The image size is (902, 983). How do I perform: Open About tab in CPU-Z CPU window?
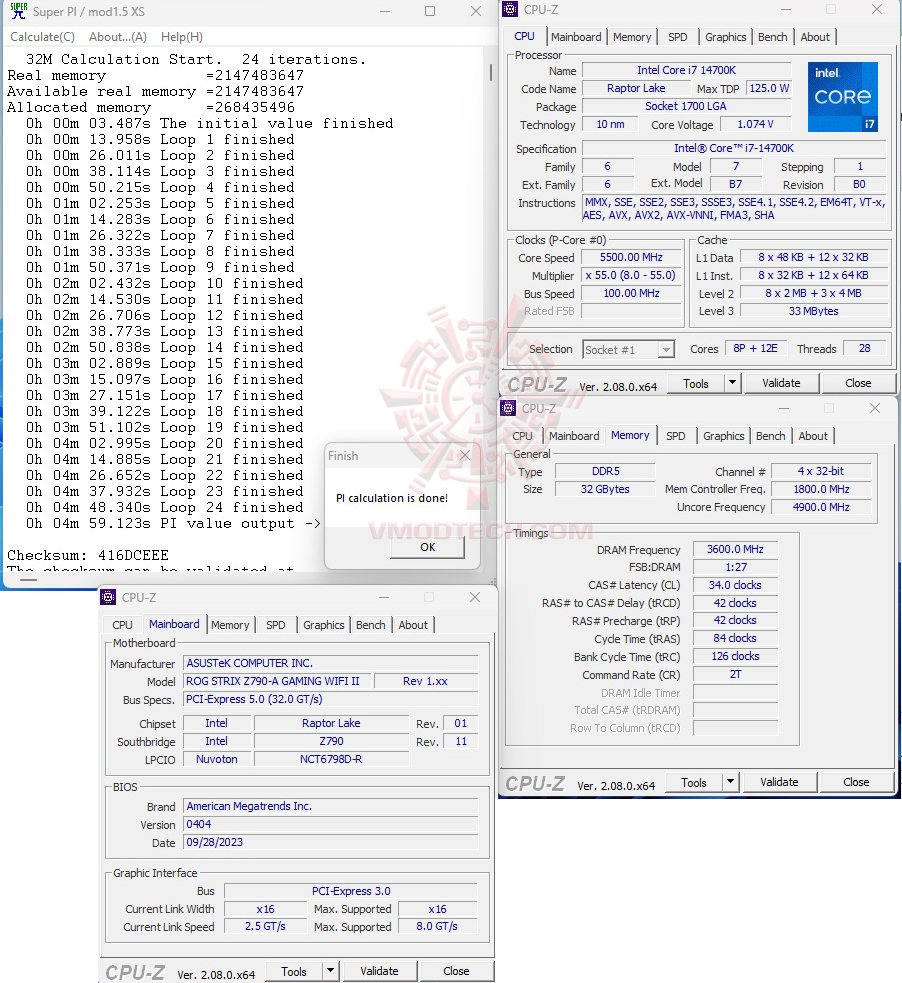click(815, 37)
